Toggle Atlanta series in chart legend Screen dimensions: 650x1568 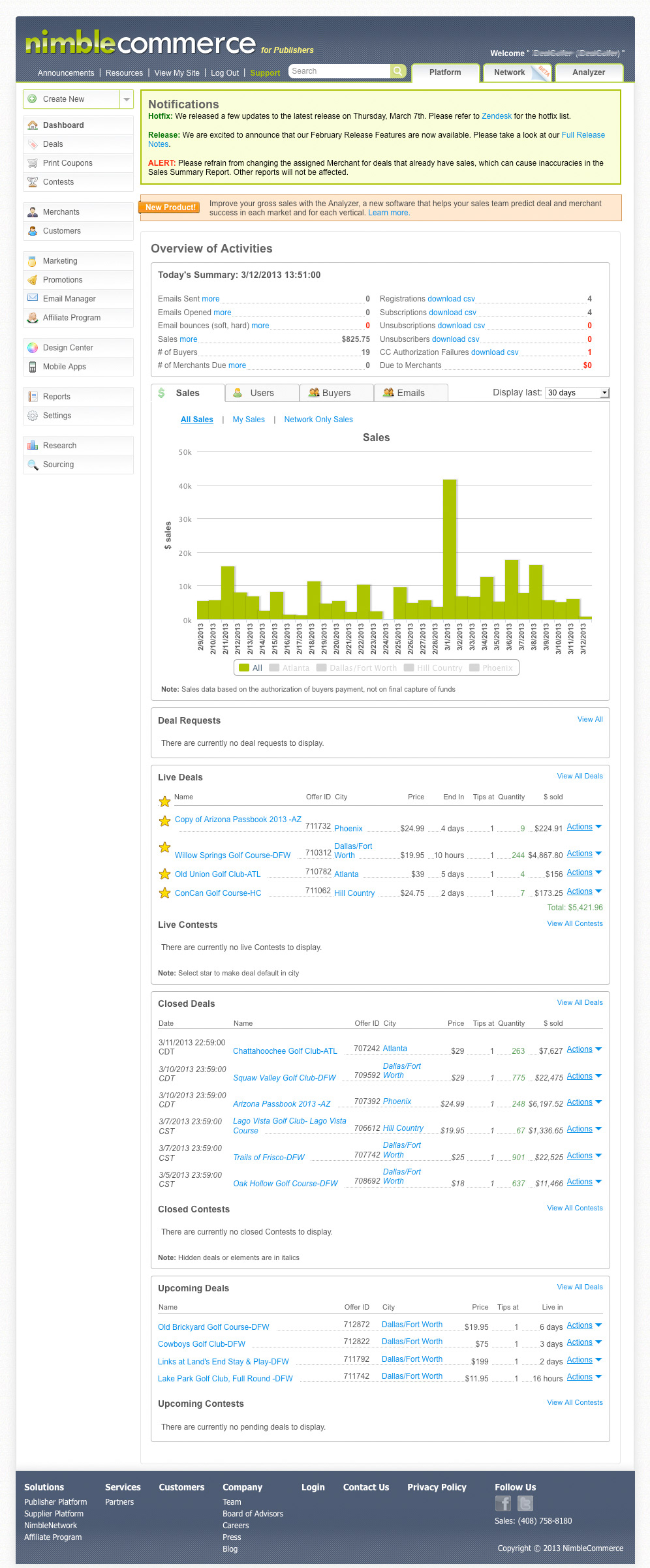(289, 668)
